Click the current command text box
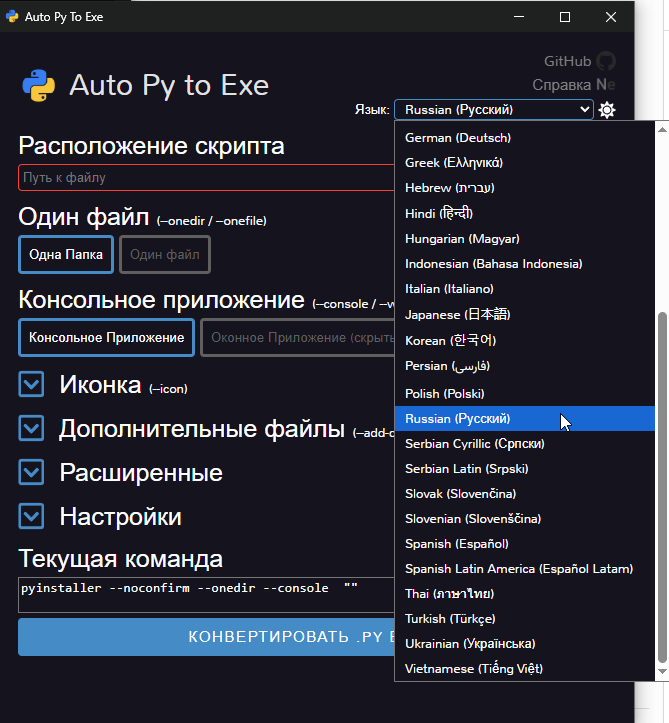Screen dimensions: 669x723 pos(206,595)
